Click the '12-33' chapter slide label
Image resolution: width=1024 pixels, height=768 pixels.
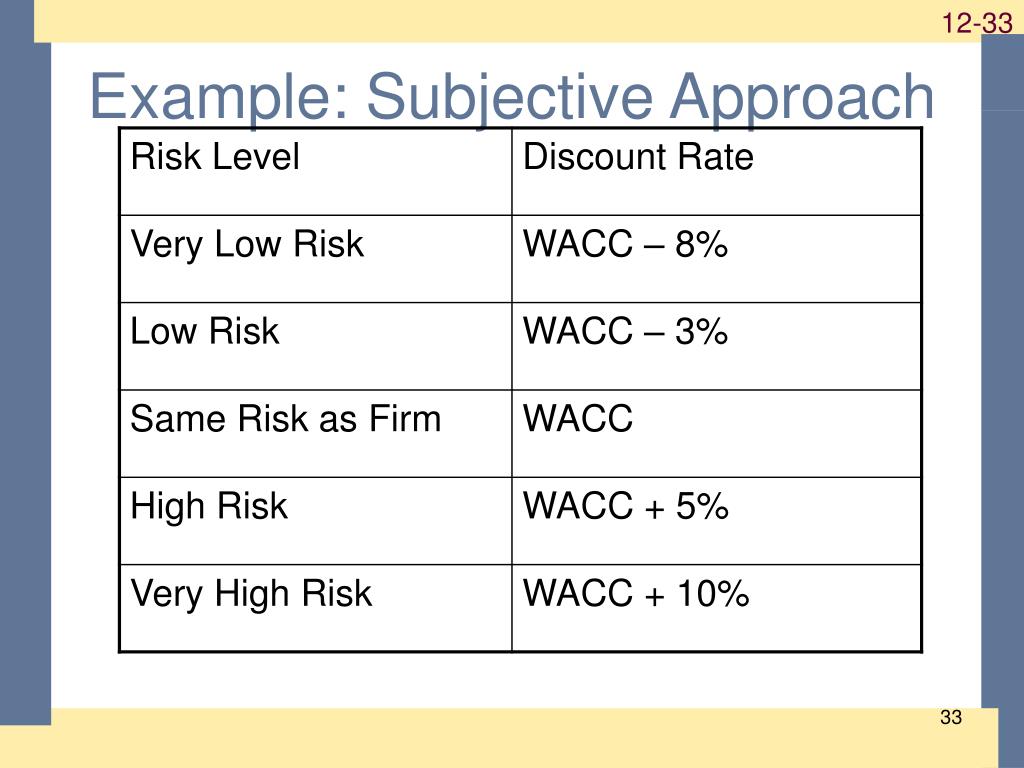point(977,24)
